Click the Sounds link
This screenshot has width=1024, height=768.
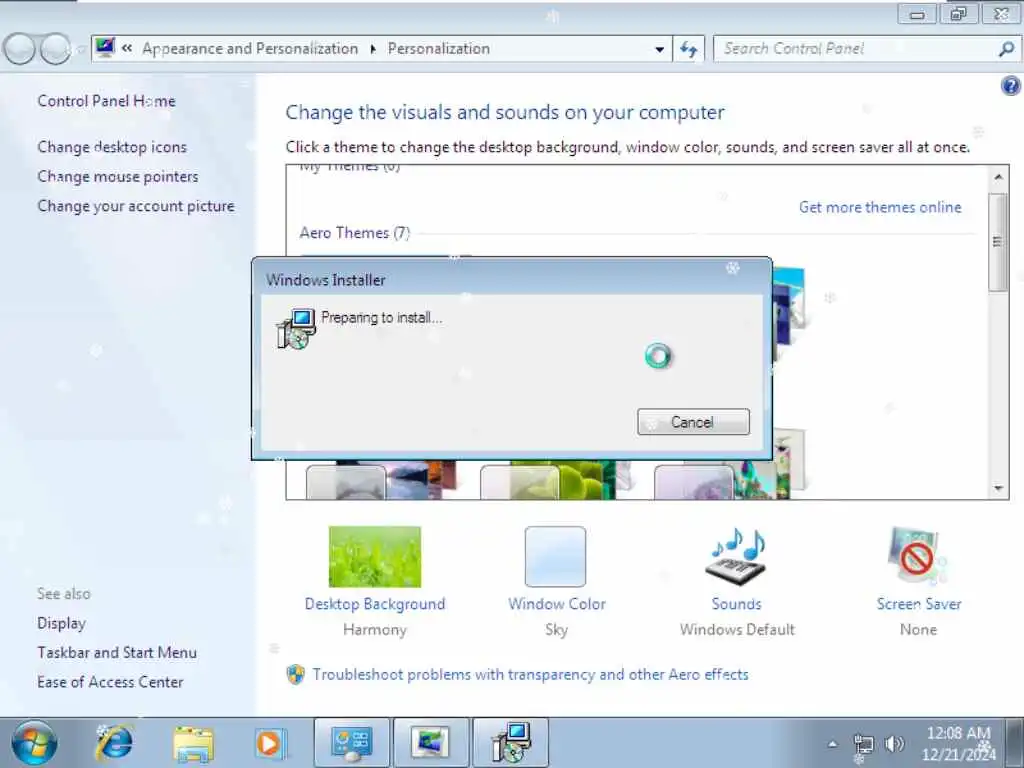click(737, 604)
